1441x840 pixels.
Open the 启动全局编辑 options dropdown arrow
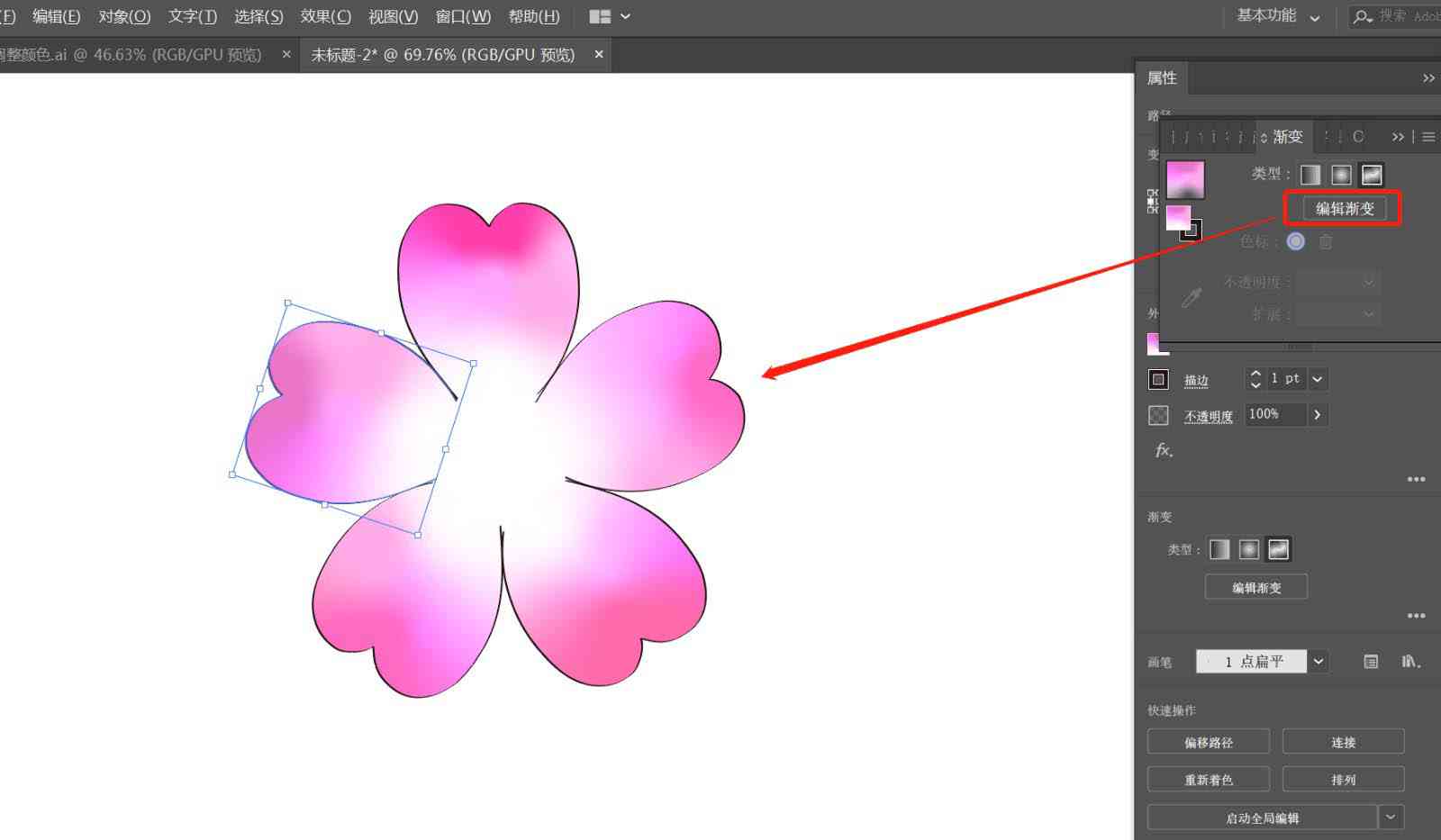click(1391, 817)
